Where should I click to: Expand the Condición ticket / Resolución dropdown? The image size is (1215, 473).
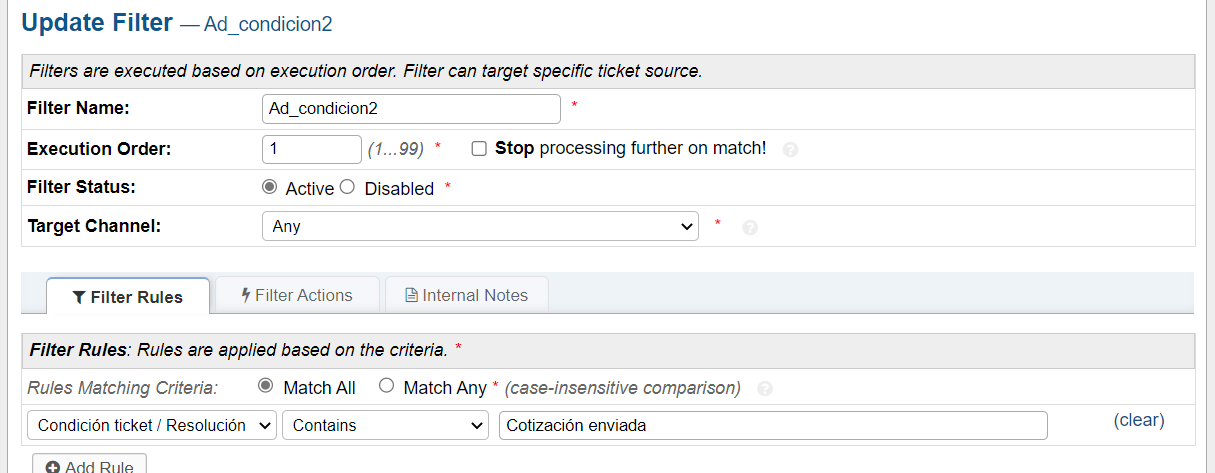[x=152, y=425]
